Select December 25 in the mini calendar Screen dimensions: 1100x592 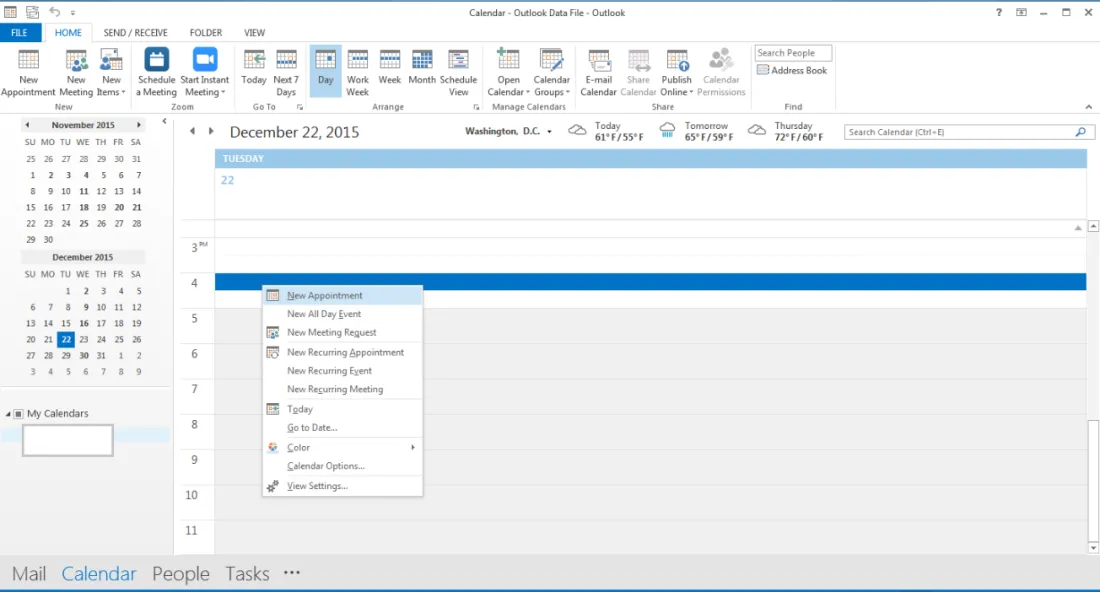coord(119,339)
